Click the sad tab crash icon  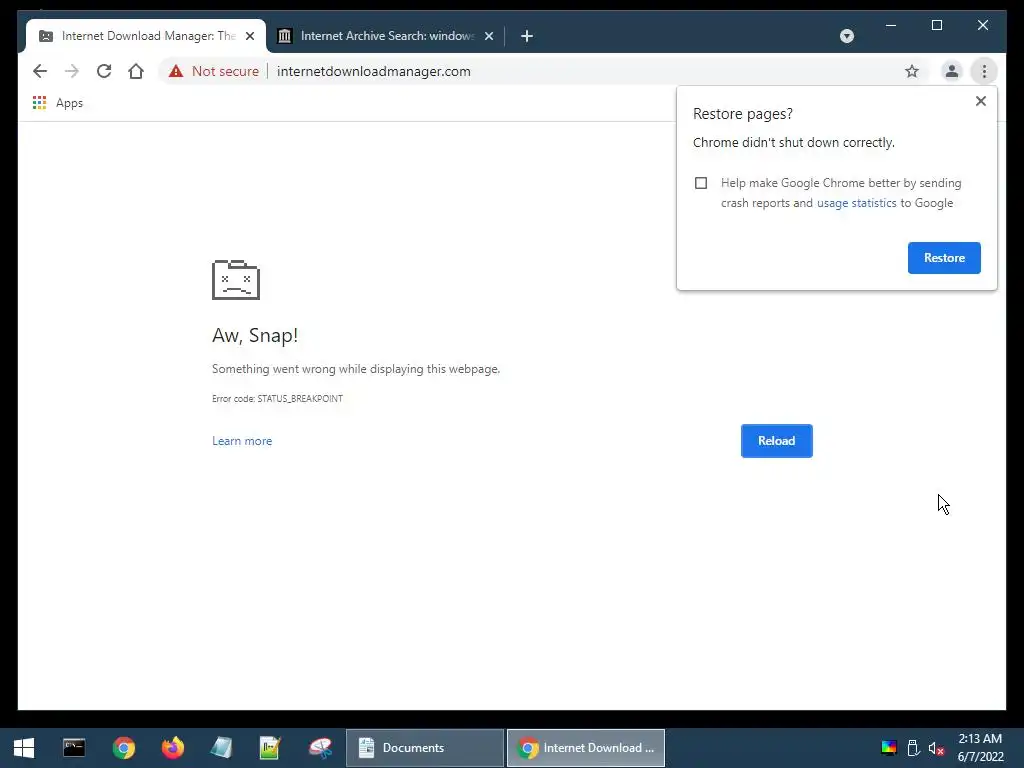(x=236, y=280)
